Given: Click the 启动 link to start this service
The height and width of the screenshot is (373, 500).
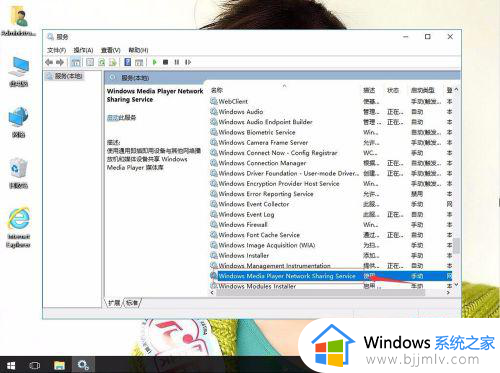Looking at the screenshot, I should [x=113, y=117].
